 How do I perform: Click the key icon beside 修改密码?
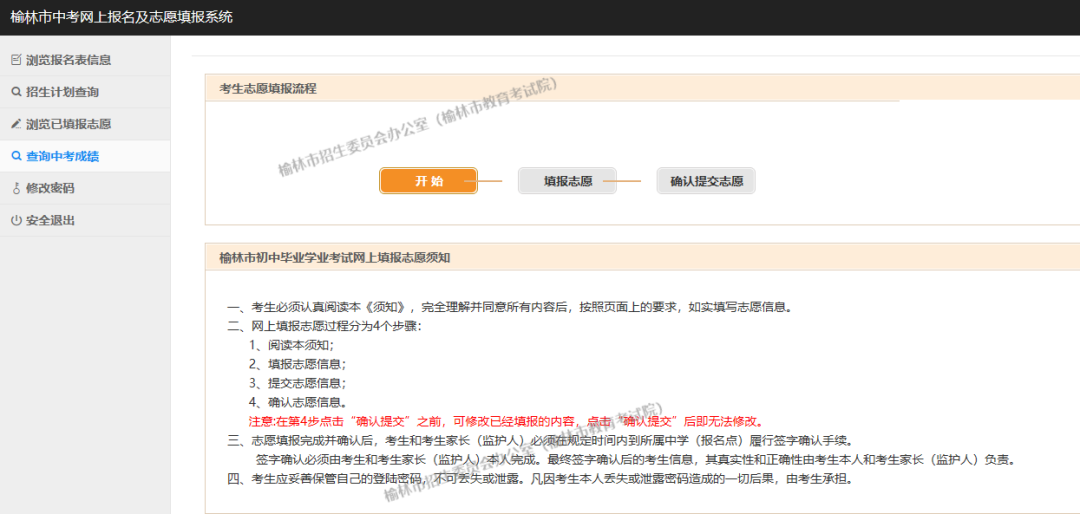pyautogui.click(x=16, y=188)
